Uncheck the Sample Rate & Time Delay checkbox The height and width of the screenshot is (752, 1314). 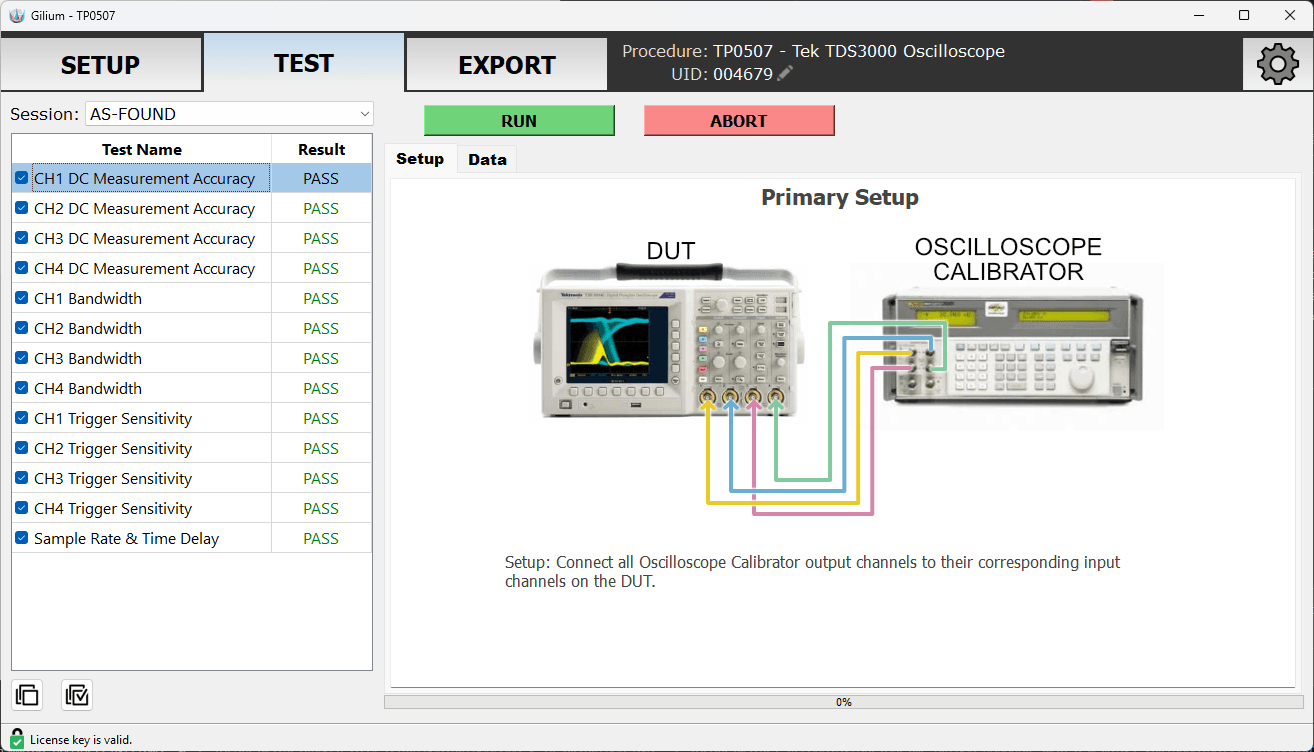coord(22,538)
